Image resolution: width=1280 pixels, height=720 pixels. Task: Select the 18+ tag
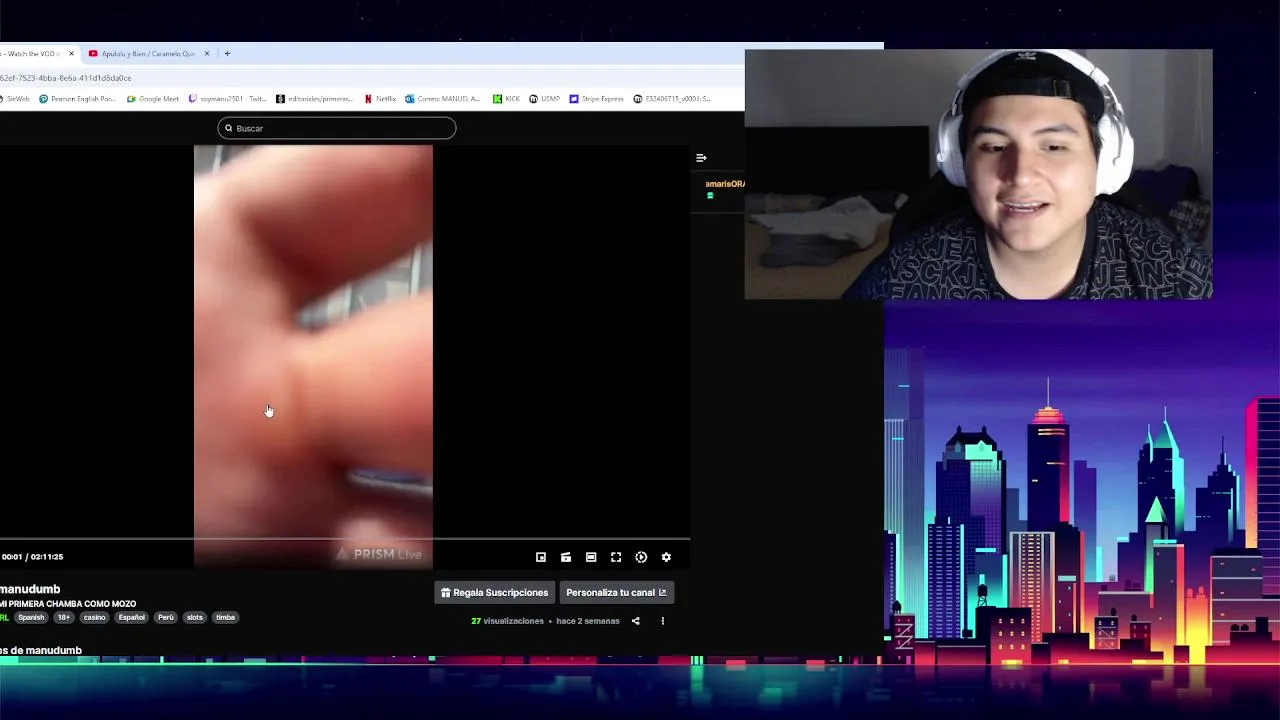point(64,617)
